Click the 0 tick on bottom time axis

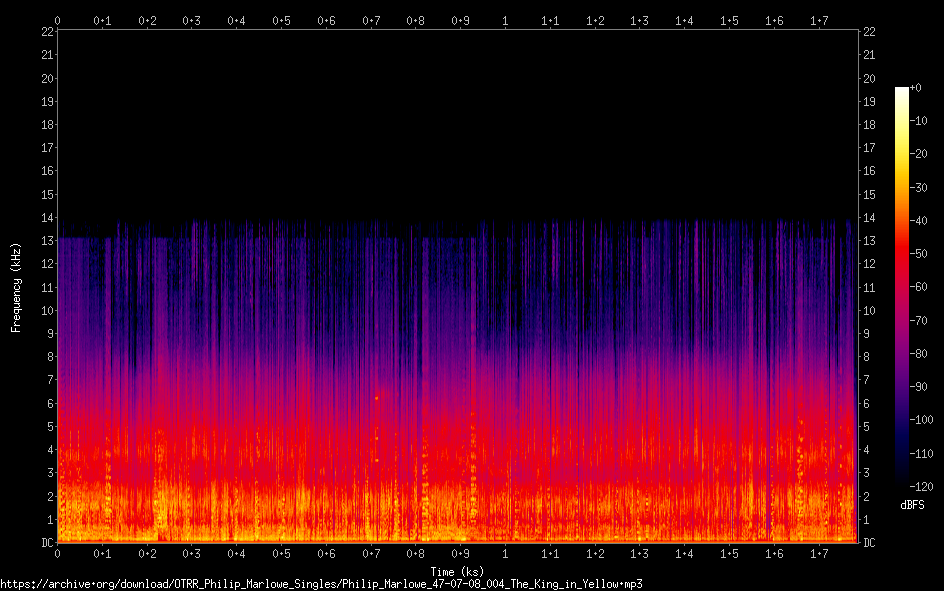coord(58,553)
